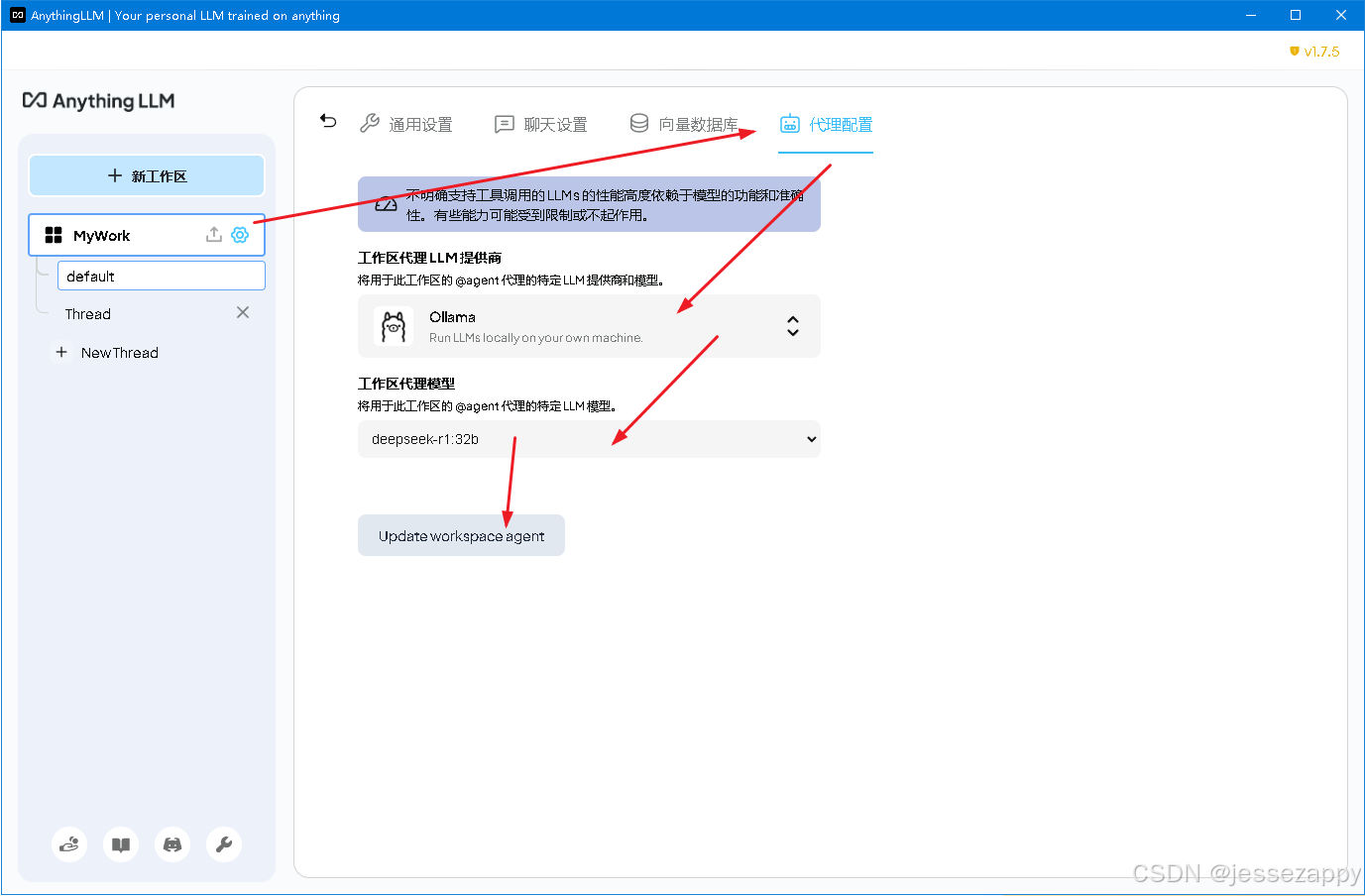The width and height of the screenshot is (1365, 896).
Task: Click the plus icon next to New Thread
Action: pyautogui.click(x=61, y=352)
